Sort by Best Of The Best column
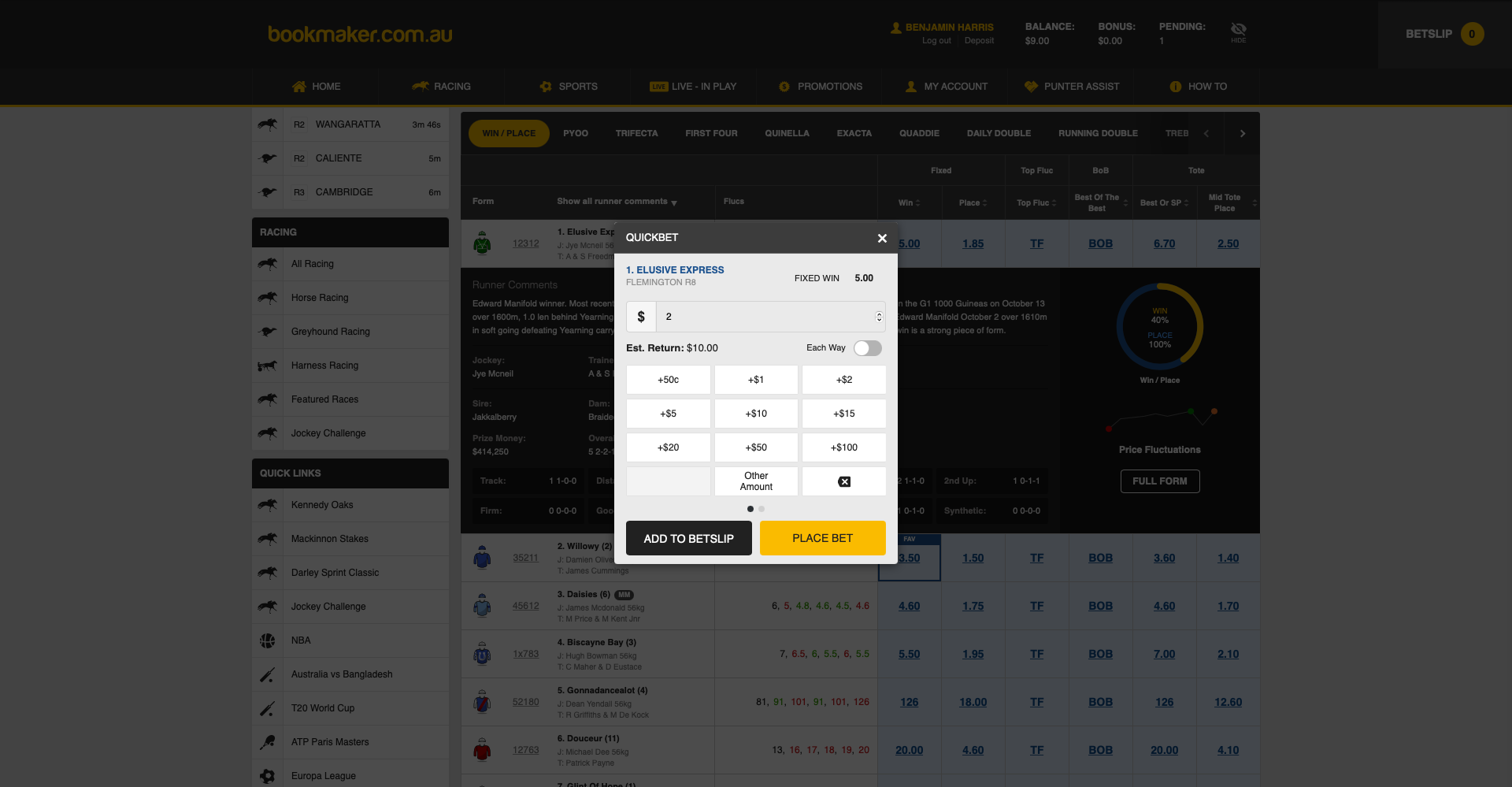Viewport: 1512px width, 787px height. (x=1100, y=202)
